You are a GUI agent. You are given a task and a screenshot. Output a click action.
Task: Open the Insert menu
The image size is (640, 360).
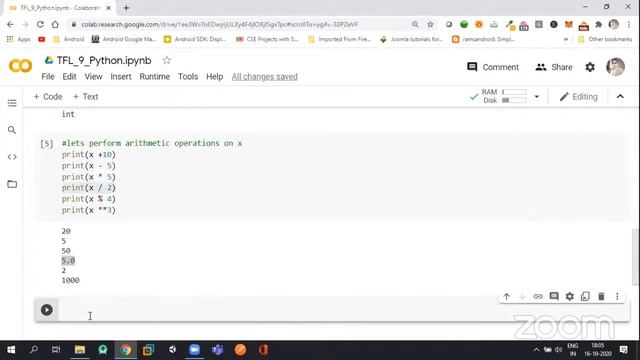coord(121,77)
